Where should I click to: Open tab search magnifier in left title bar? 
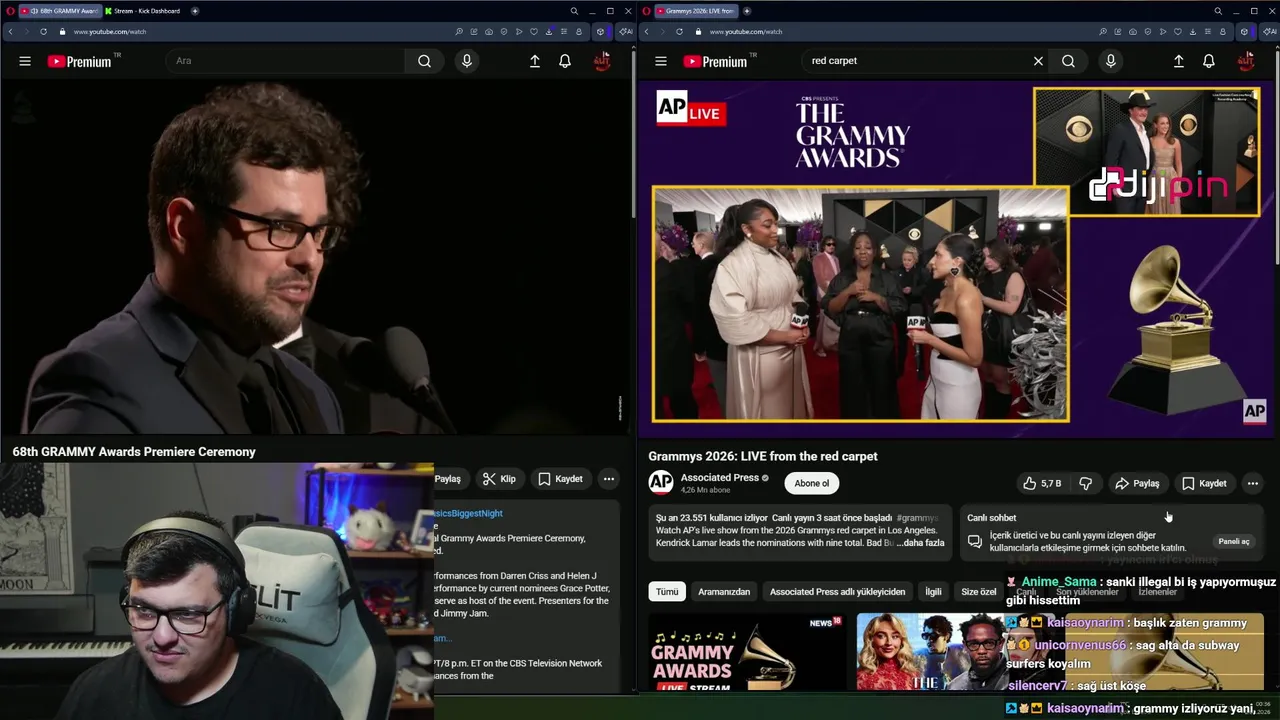[574, 11]
